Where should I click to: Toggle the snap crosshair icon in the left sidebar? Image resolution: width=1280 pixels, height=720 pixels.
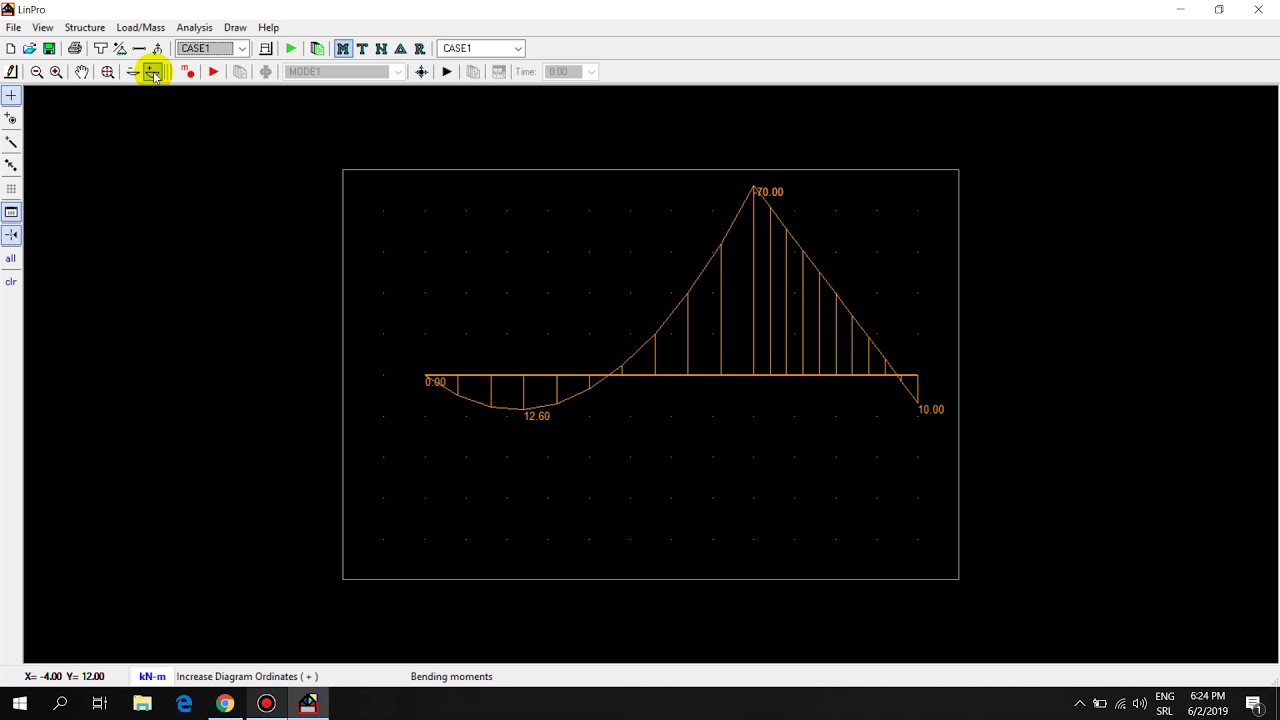click(x=11, y=235)
